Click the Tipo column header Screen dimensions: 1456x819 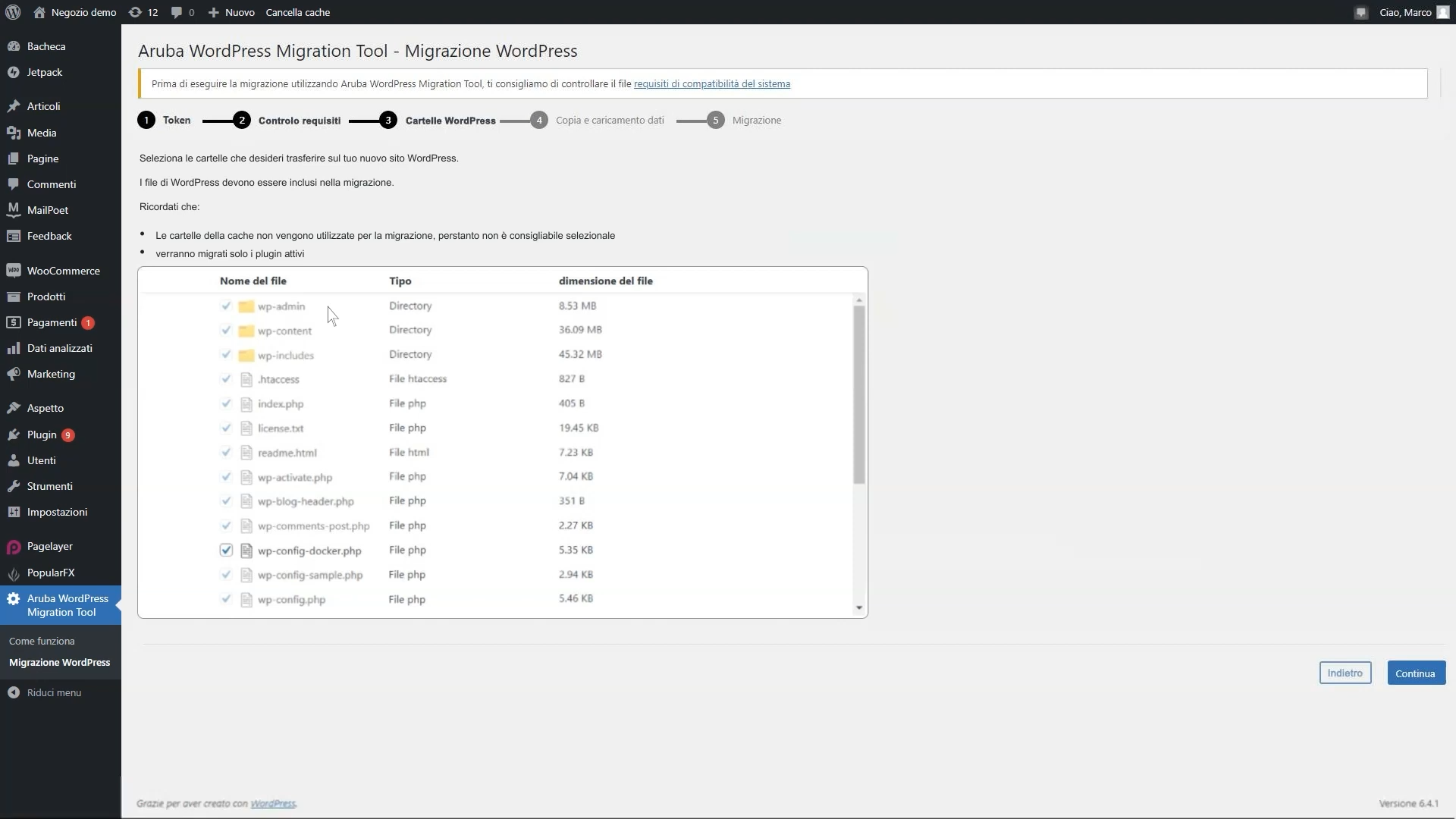click(400, 281)
